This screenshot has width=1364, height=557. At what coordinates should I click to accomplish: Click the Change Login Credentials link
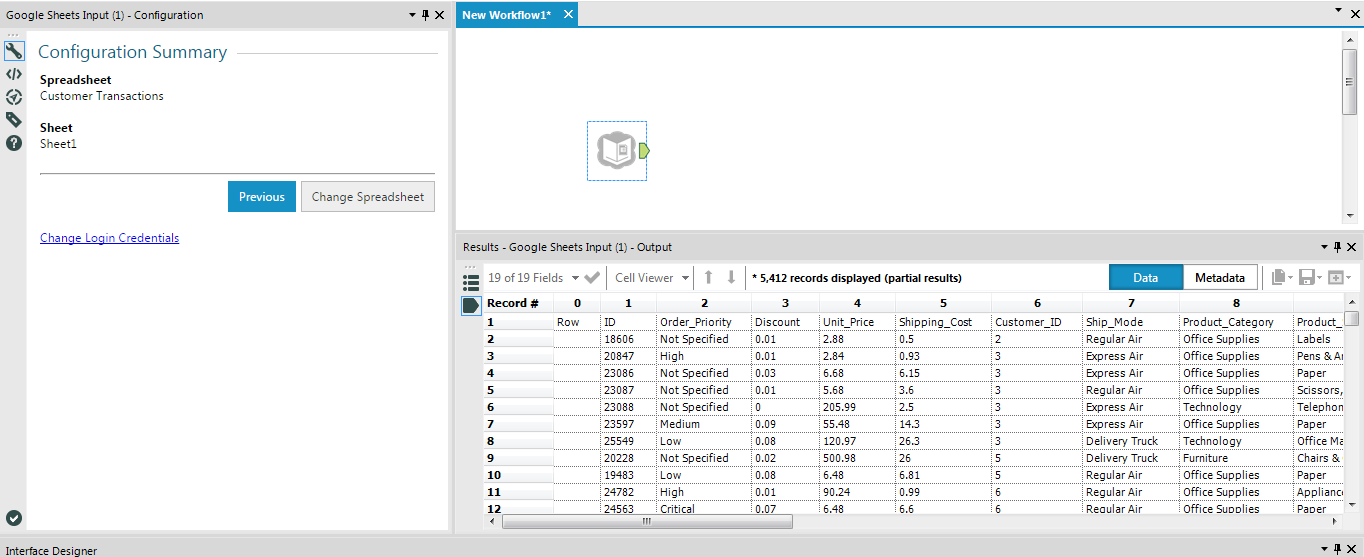(109, 238)
